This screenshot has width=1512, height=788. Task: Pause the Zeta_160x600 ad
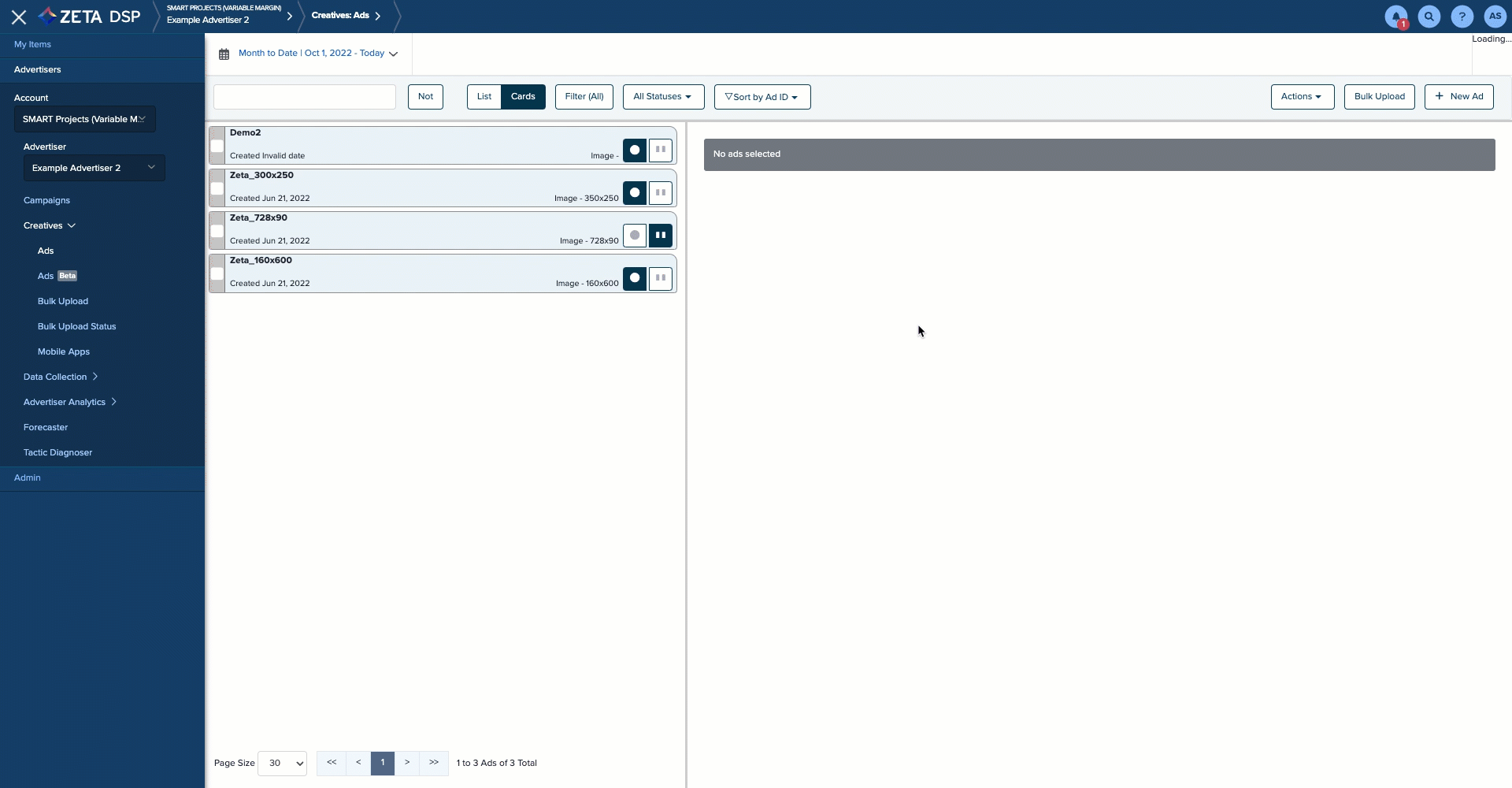pyautogui.click(x=660, y=277)
